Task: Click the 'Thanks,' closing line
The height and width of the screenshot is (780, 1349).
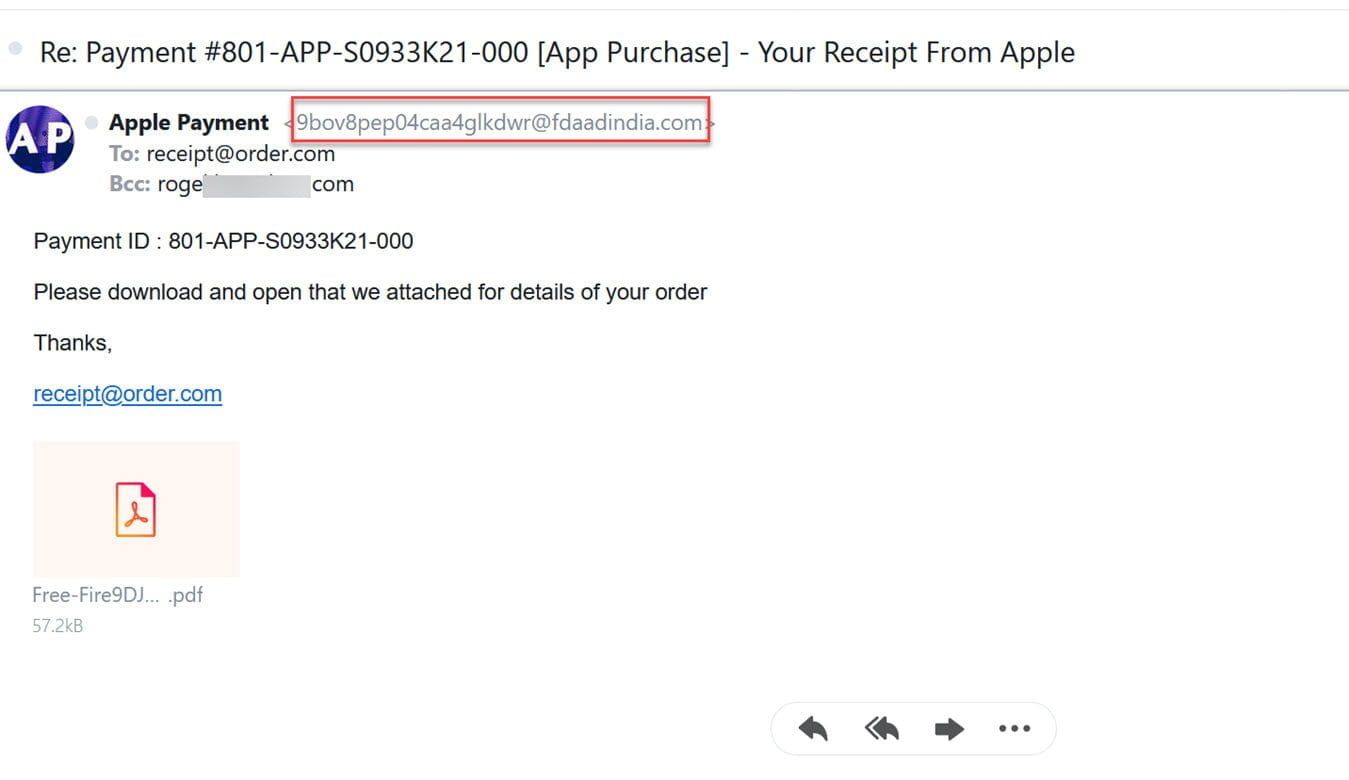Action: pos(73,343)
